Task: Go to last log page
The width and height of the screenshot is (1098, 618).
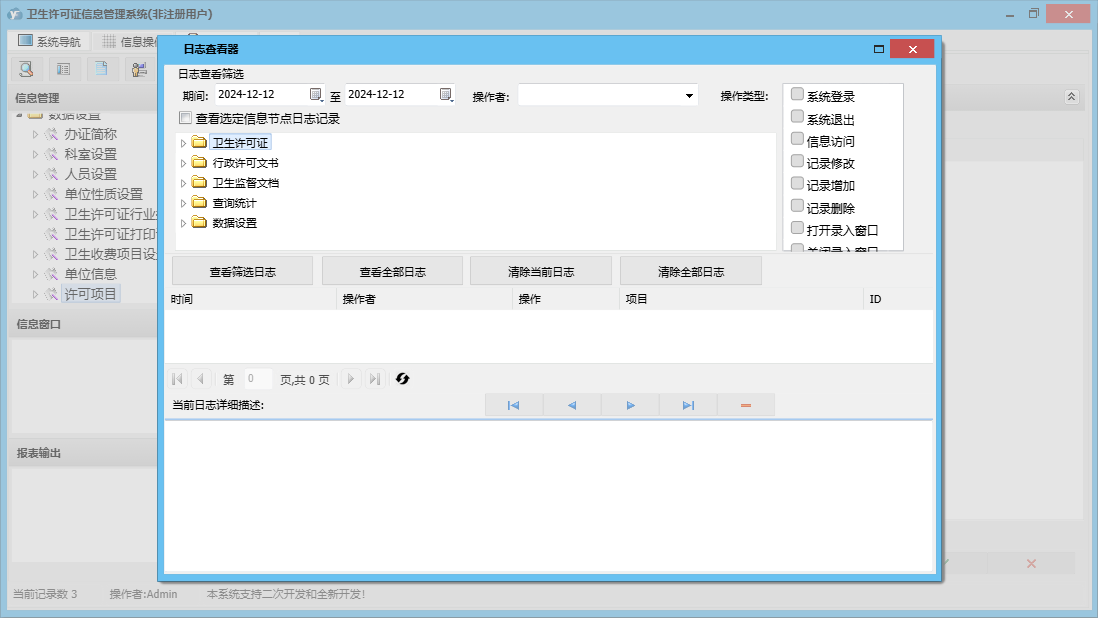Action: coord(375,379)
